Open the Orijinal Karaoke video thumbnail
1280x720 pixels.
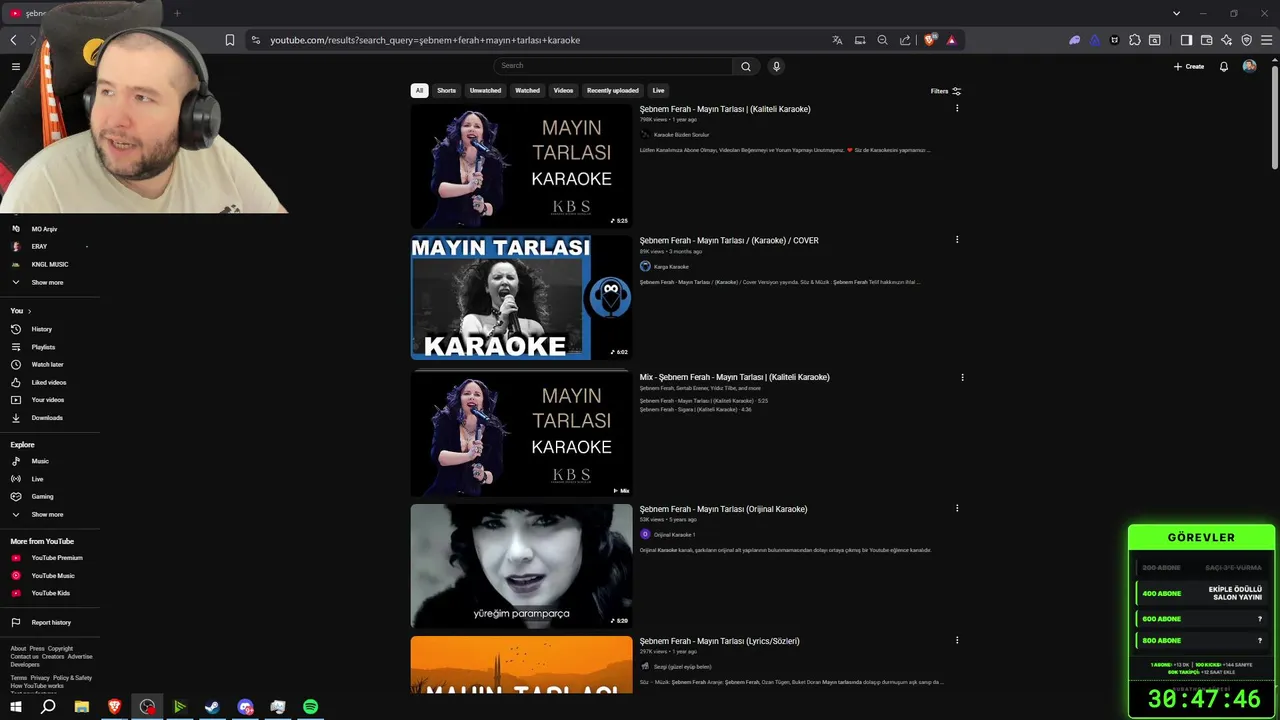point(521,566)
